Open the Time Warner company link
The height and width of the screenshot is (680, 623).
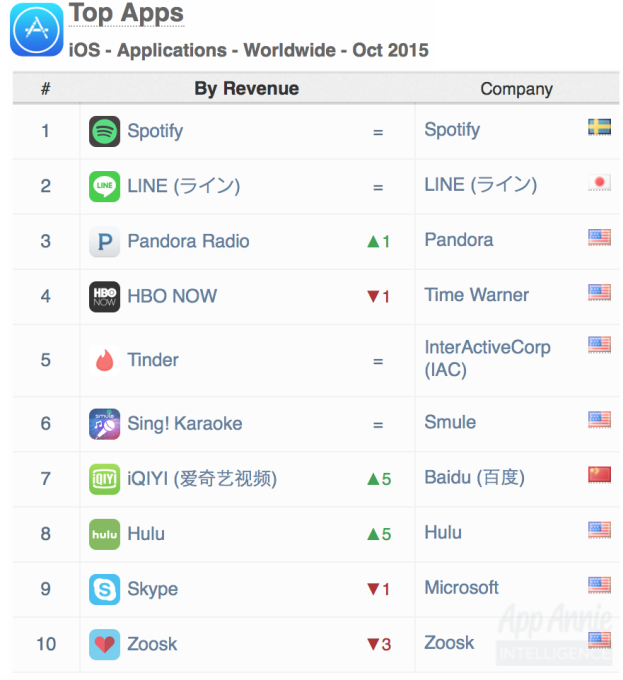coord(476,295)
